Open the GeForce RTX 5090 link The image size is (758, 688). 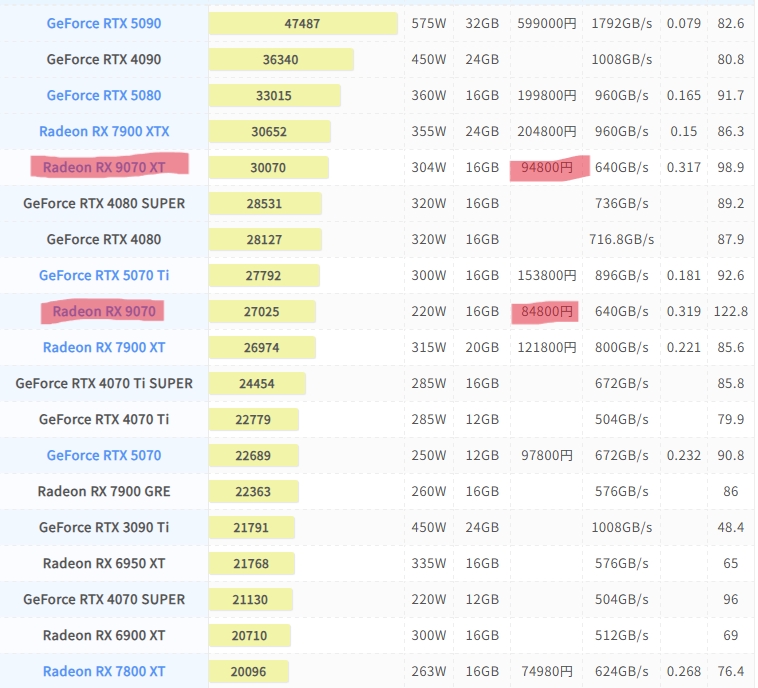coord(104,23)
